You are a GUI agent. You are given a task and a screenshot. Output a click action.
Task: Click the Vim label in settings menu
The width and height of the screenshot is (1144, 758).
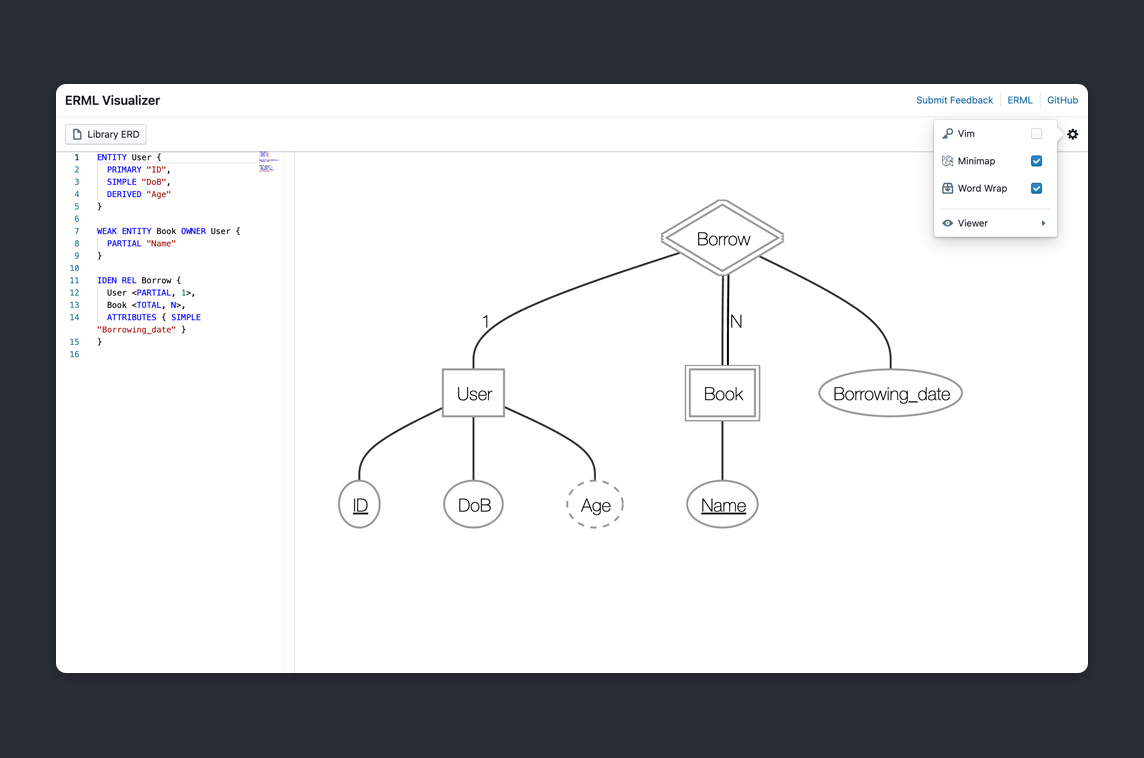tap(966, 134)
